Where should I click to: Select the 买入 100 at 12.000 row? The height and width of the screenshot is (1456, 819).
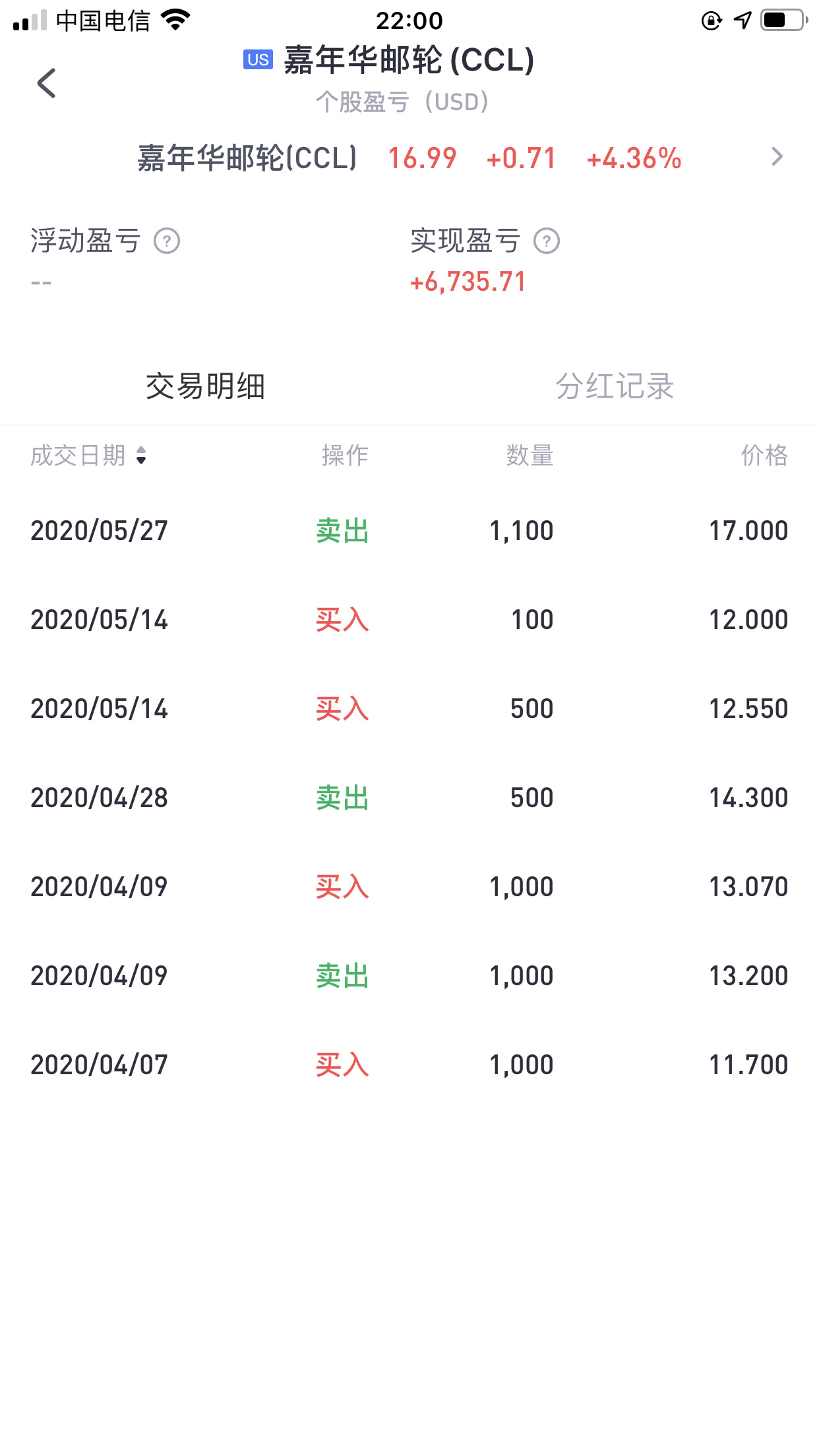409,620
